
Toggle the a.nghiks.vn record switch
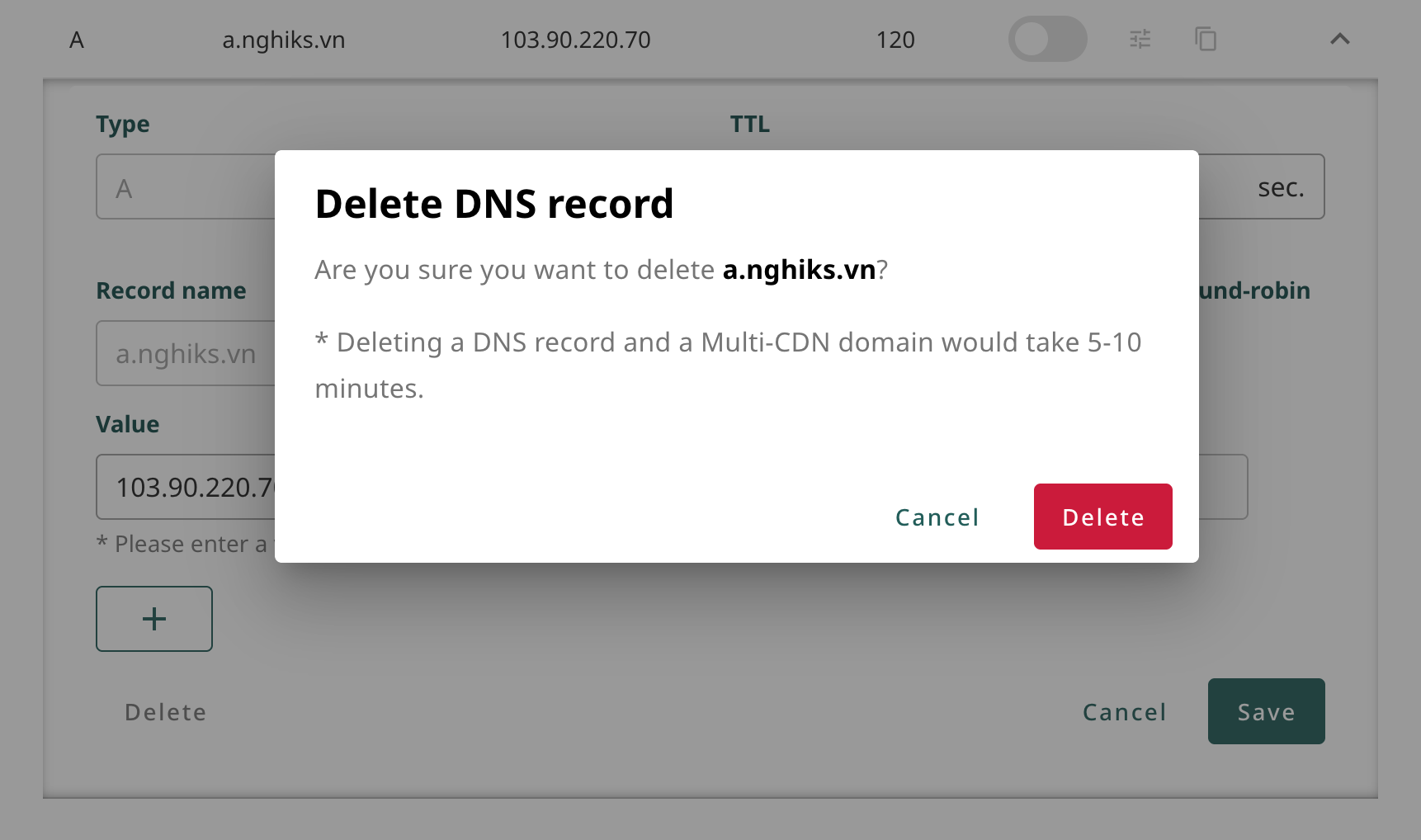(x=1047, y=39)
